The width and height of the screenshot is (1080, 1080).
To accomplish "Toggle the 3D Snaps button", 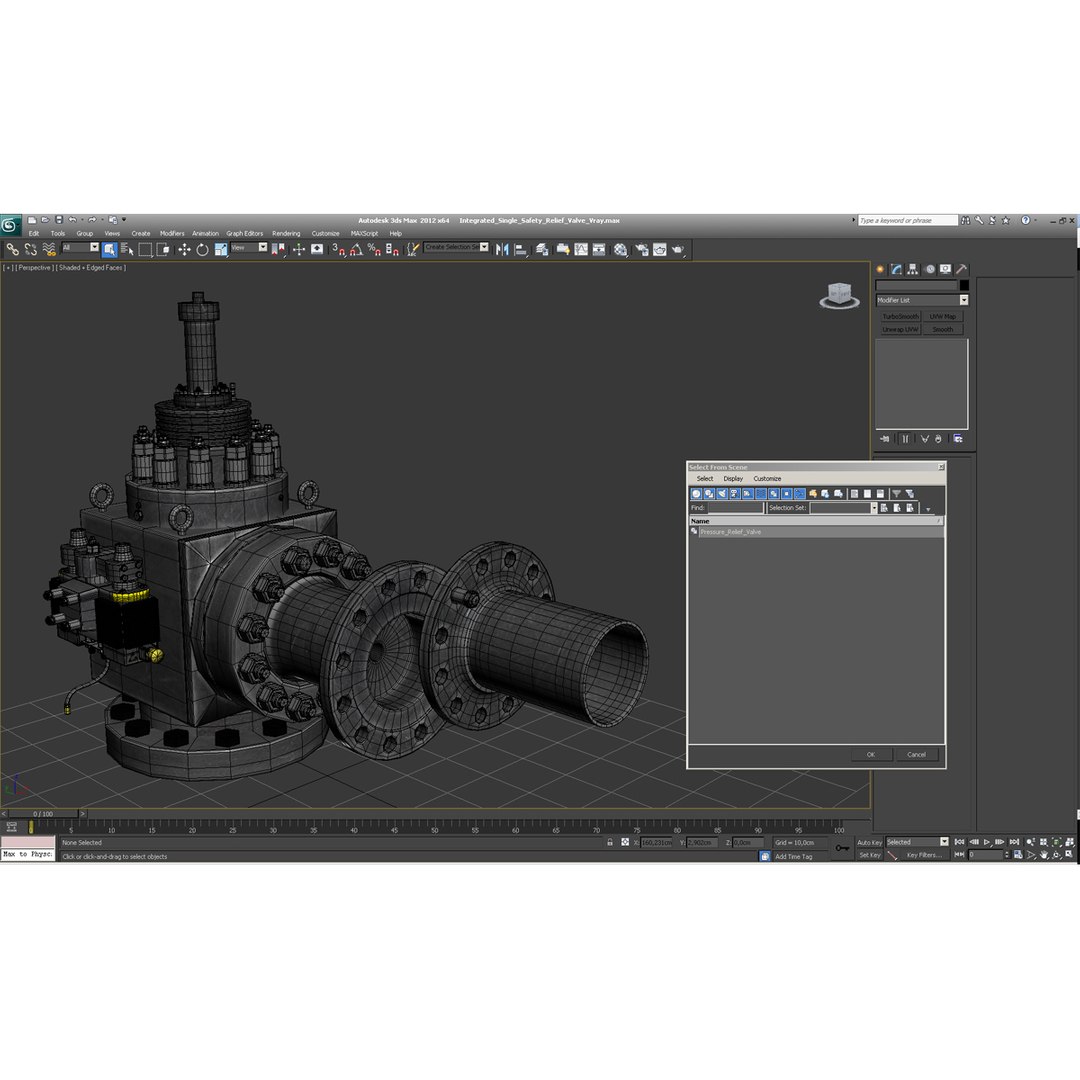I will click(x=338, y=249).
